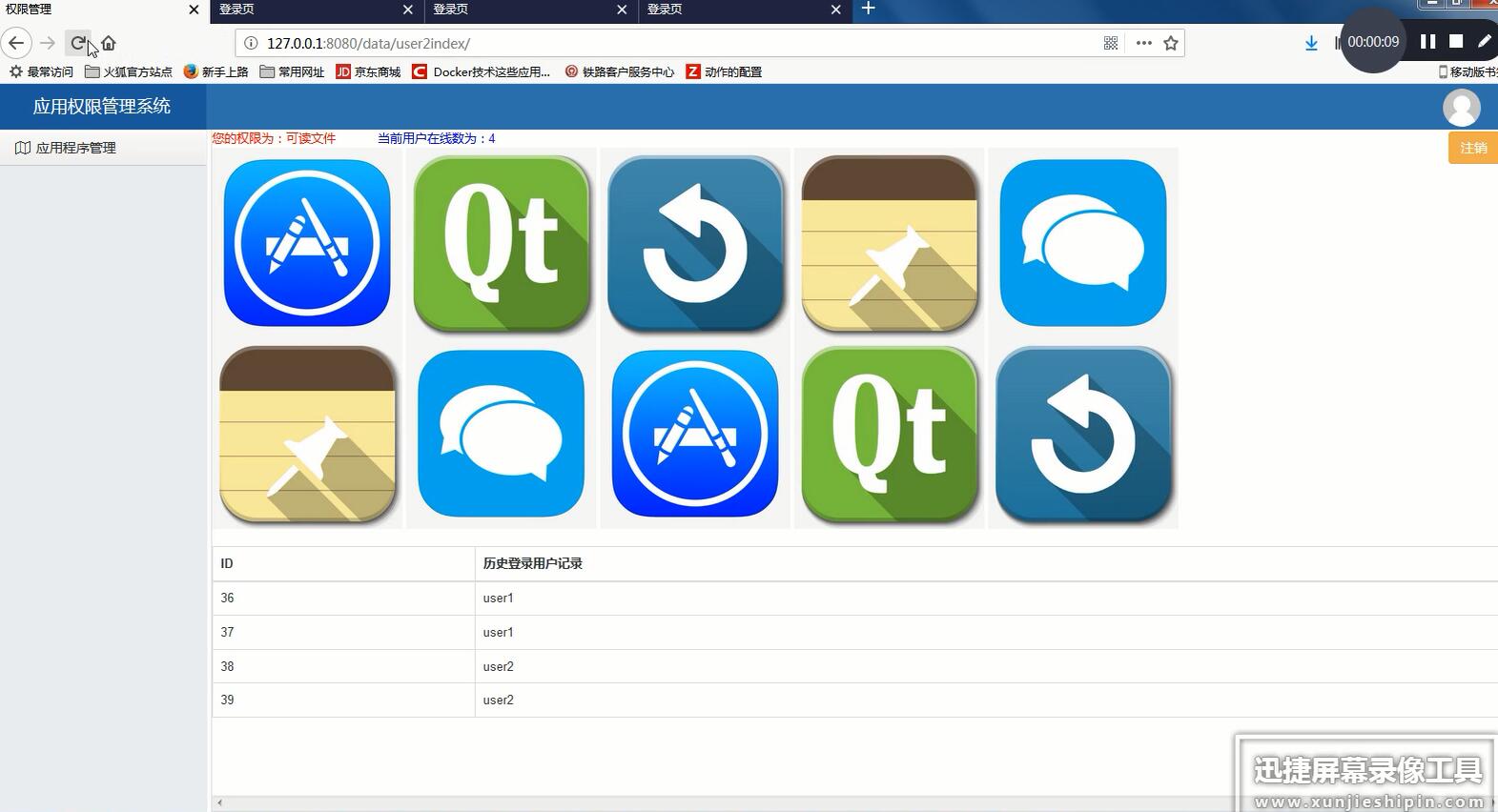
Task: Open the downloads arrow icon
Action: pyautogui.click(x=1311, y=43)
